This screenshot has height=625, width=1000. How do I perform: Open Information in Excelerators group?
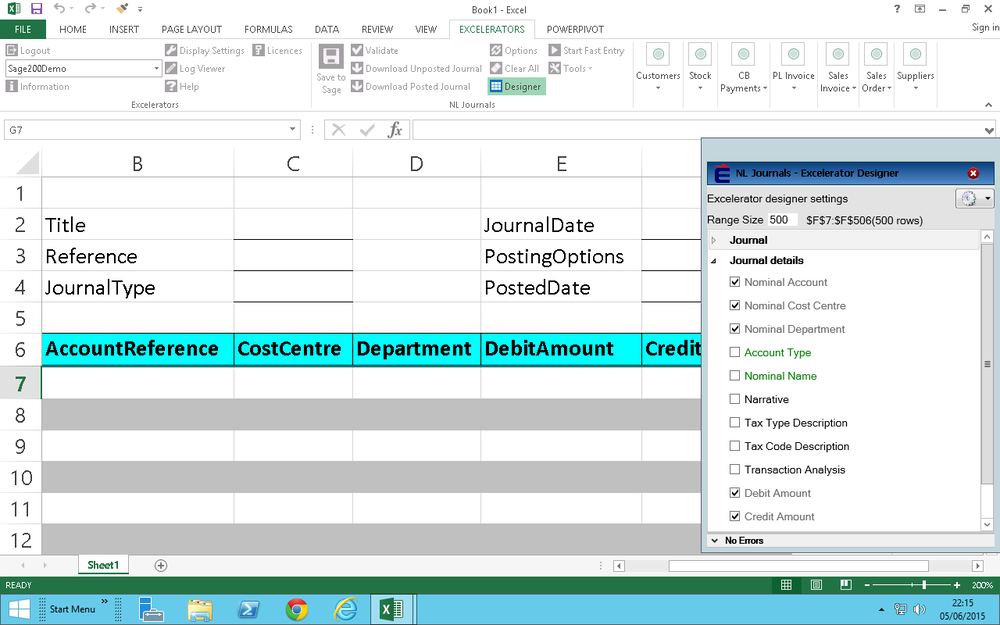tap(38, 86)
